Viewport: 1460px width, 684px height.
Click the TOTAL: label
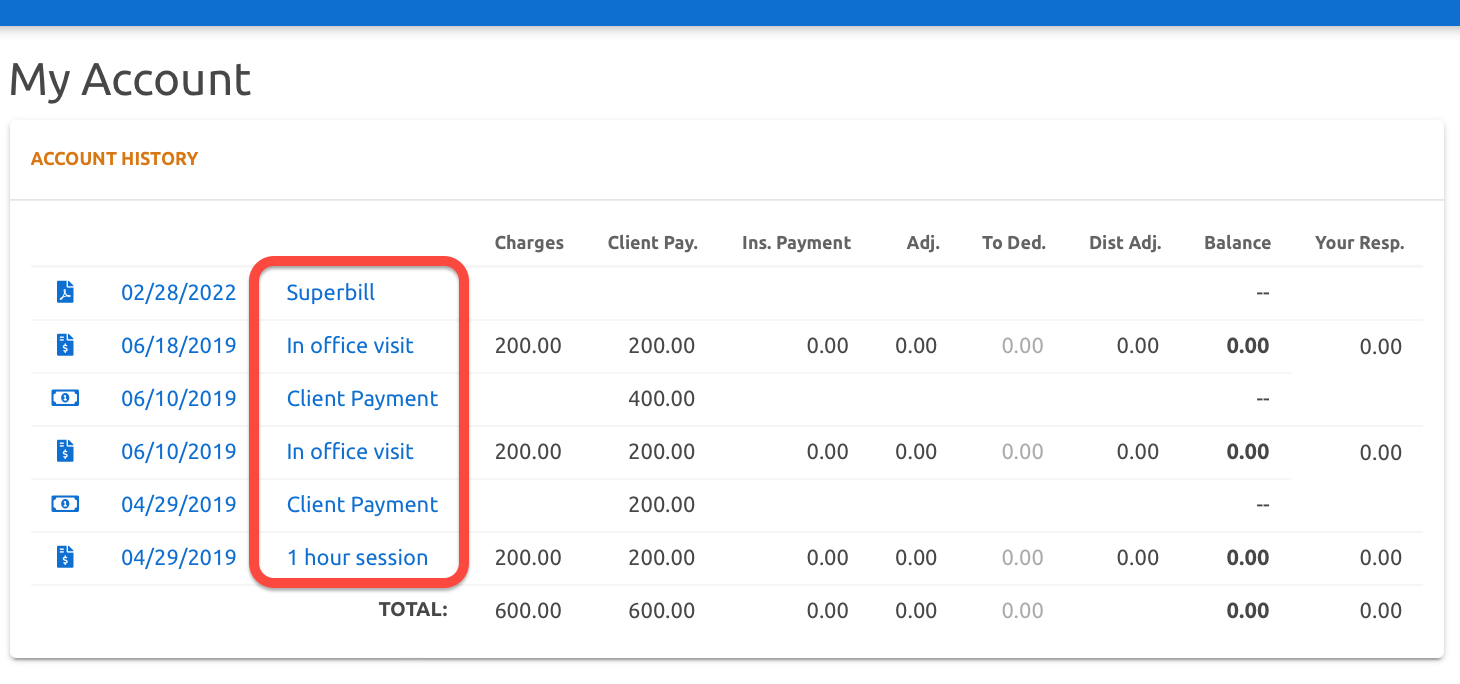point(413,608)
